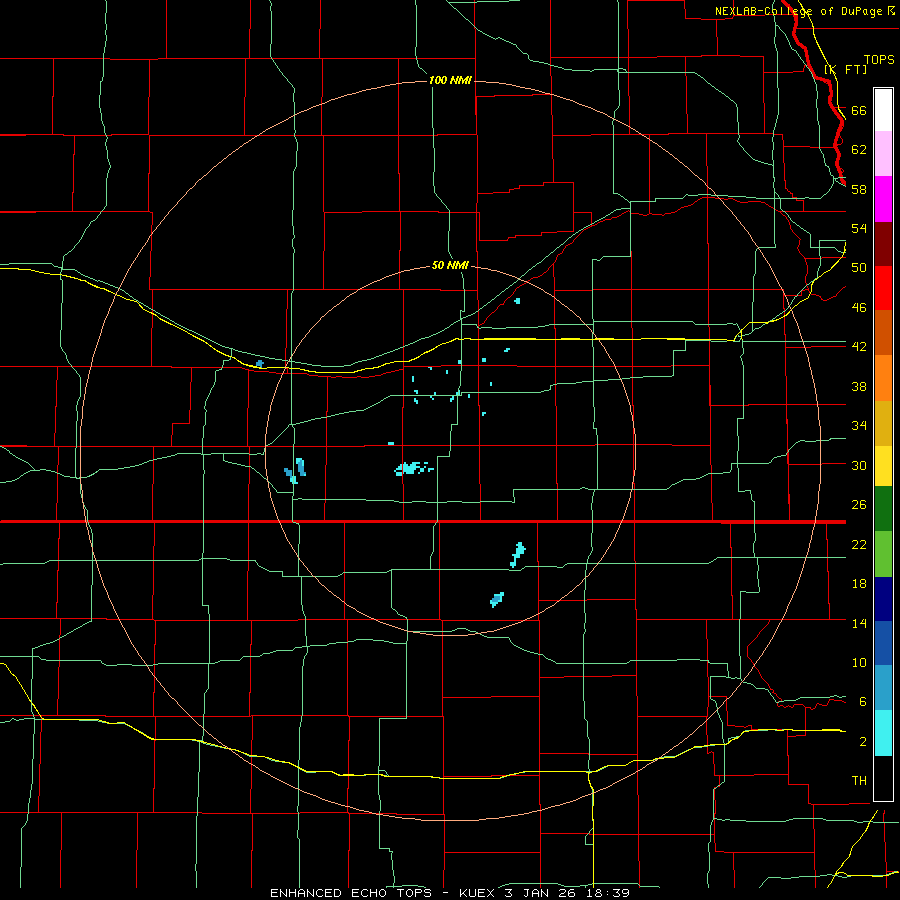The image size is (900, 900).
Task: Select the 14 legend value
Action: coord(859,623)
